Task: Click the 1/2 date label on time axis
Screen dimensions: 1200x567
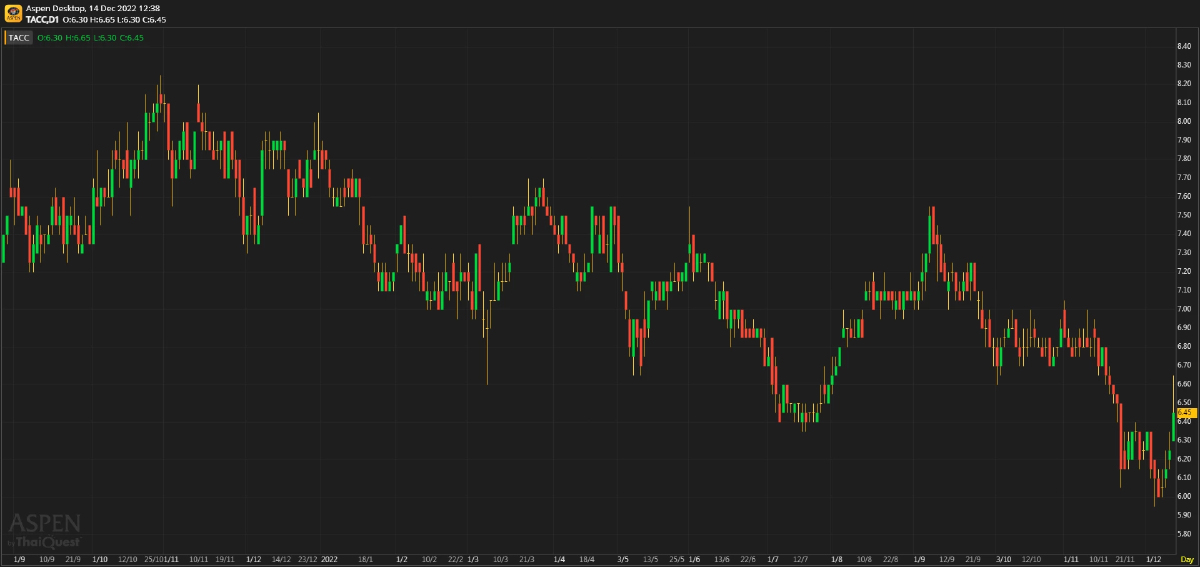Action: click(402, 559)
